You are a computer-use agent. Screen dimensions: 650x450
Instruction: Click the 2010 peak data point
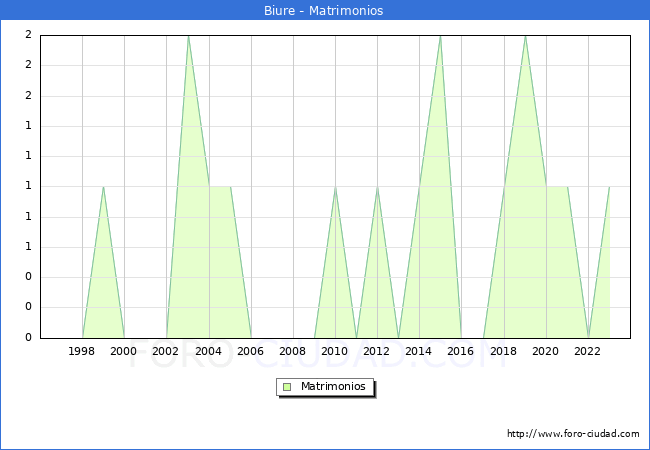335,187
